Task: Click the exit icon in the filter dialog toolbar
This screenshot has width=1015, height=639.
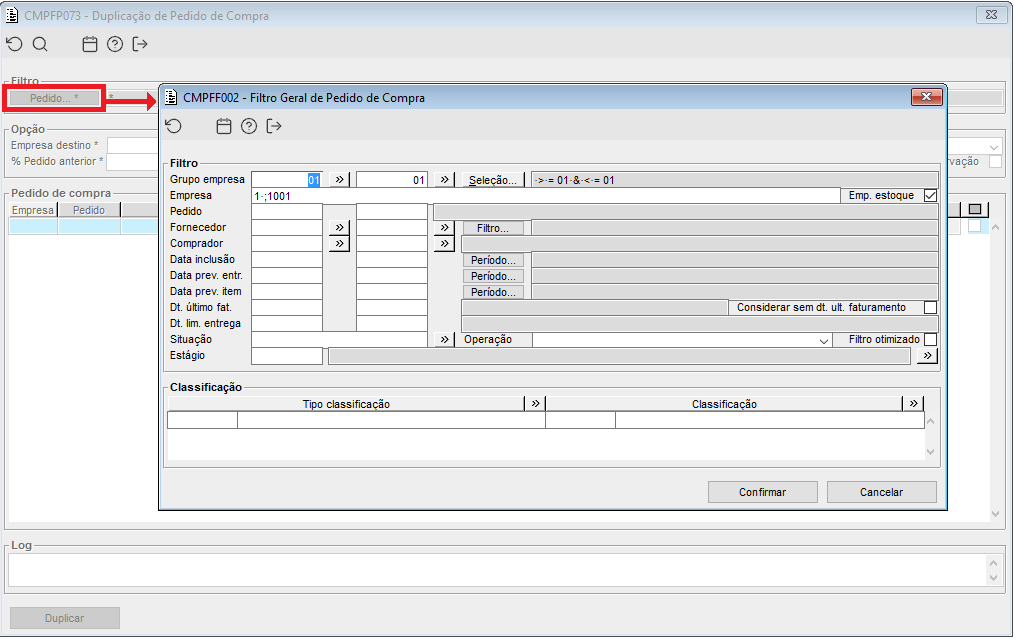Action: pos(274,126)
